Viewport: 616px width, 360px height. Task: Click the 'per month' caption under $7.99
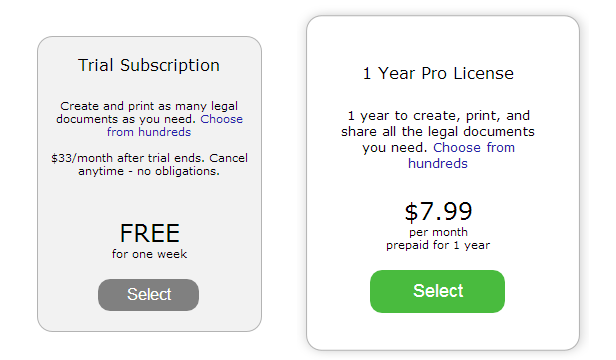pos(438,232)
